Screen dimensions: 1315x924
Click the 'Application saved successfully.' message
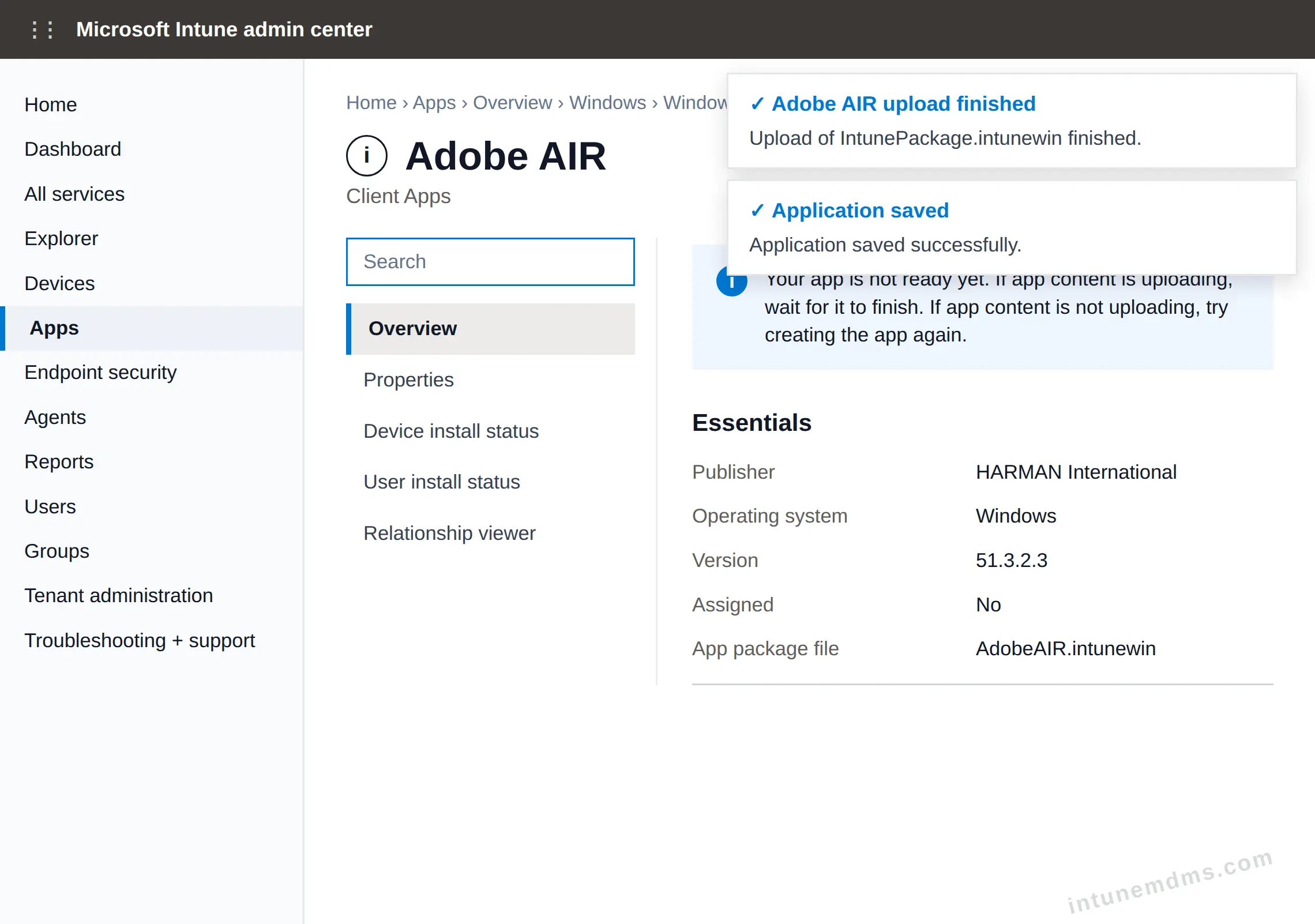point(885,245)
